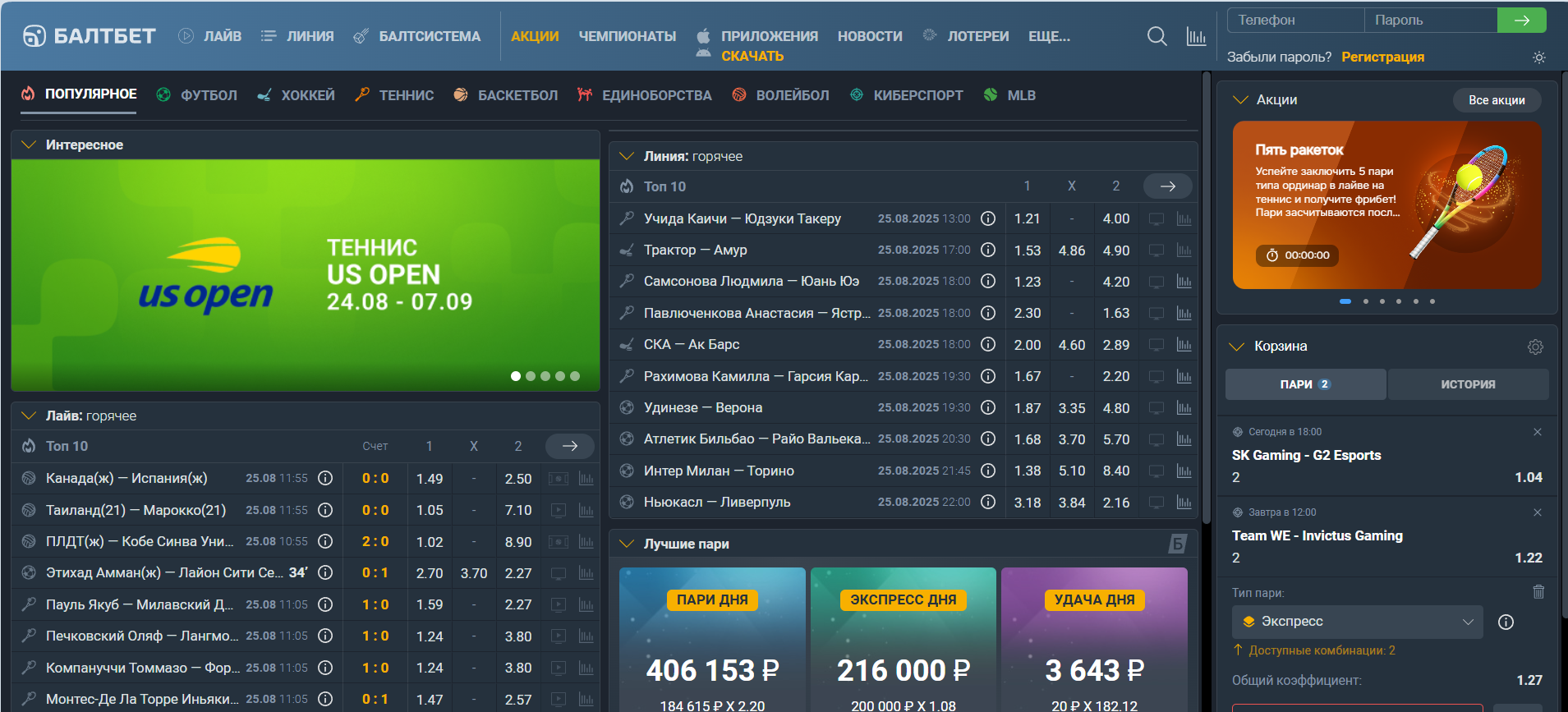Open the АКЦИИ menu item
This screenshot has height=712, width=1568.
tap(535, 36)
